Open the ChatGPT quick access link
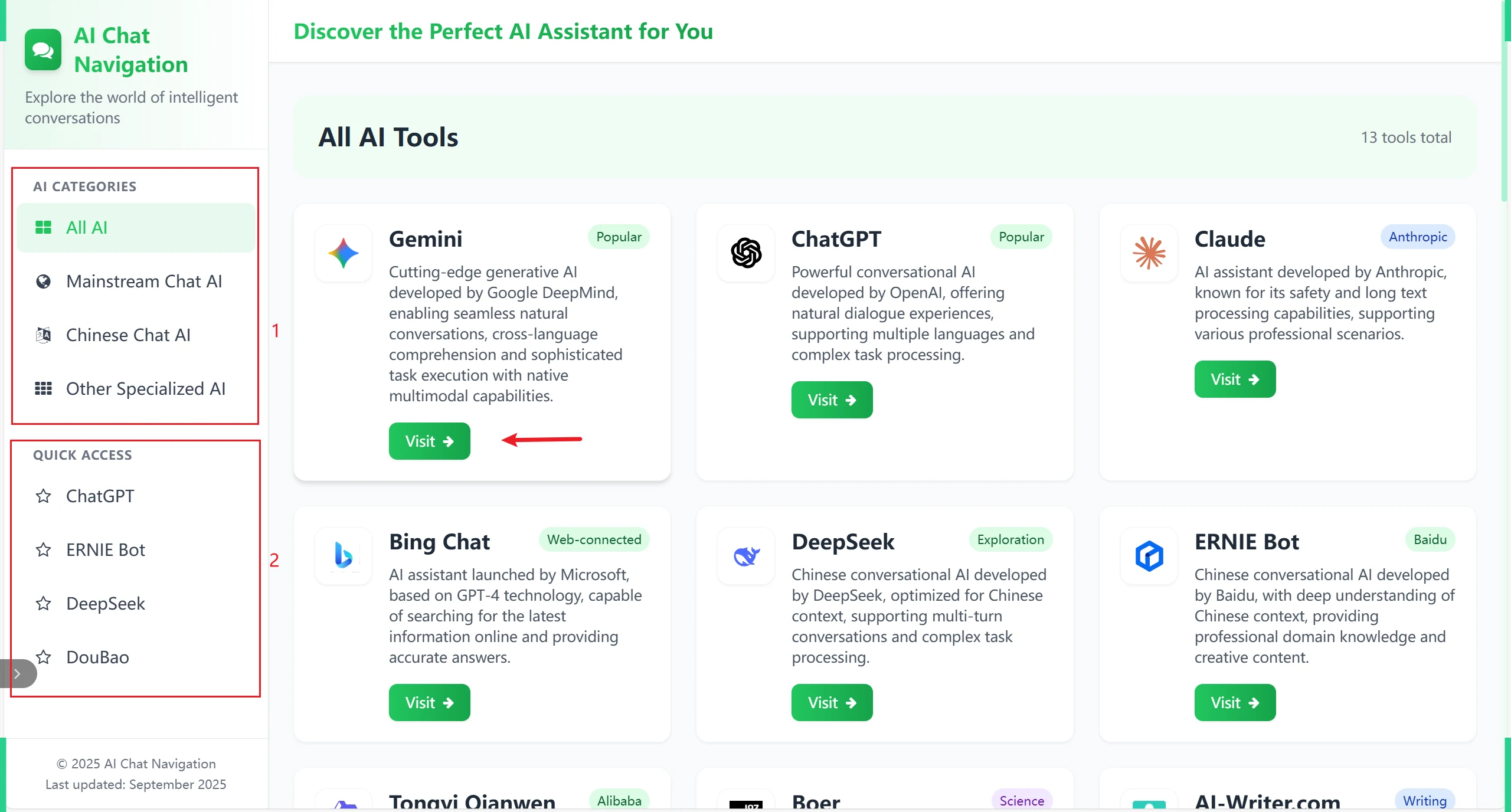The height and width of the screenshot is (812, 1511). click(100, 496)
